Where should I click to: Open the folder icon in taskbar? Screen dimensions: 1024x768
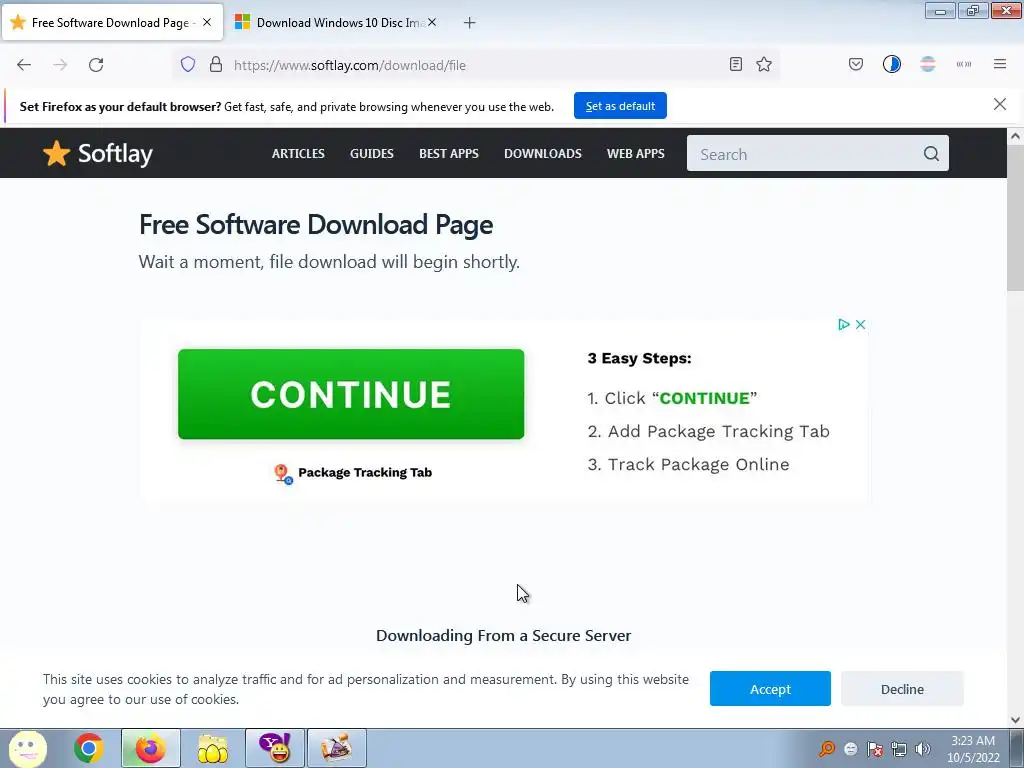tap(212, 748)
